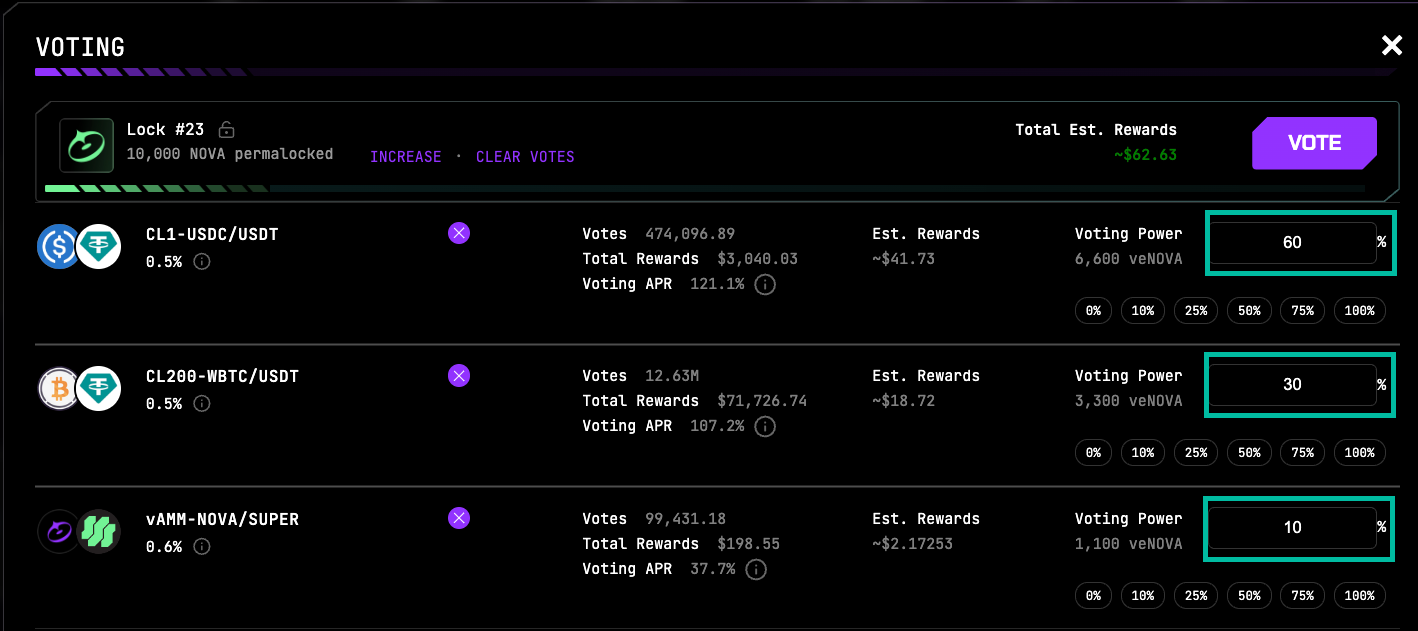The height and width of the screenshot is (631, 1418).
Task: Close the Voting dialog
Action: [1391, 45]
